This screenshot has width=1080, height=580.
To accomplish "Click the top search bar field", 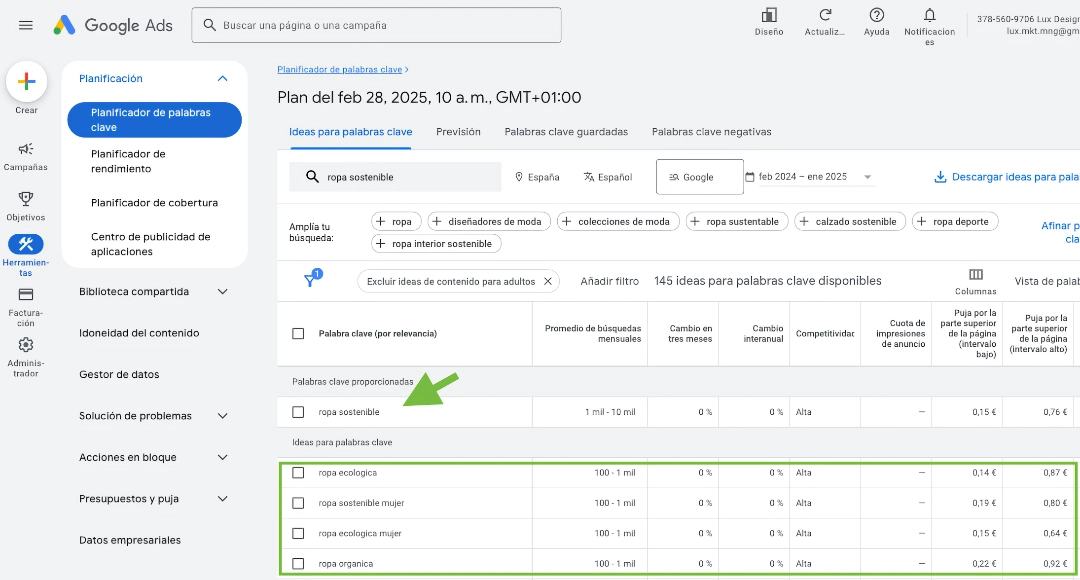I will tap(376, 25).
